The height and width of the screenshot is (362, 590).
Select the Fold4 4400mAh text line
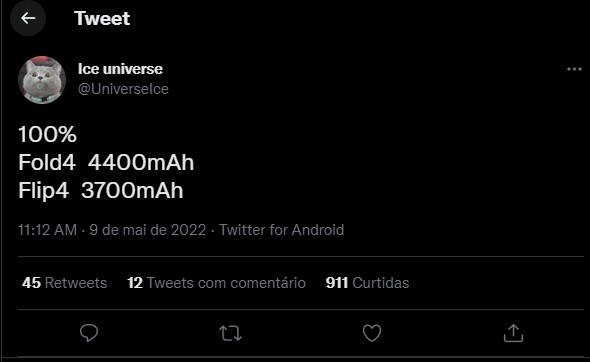pos(106,162)
